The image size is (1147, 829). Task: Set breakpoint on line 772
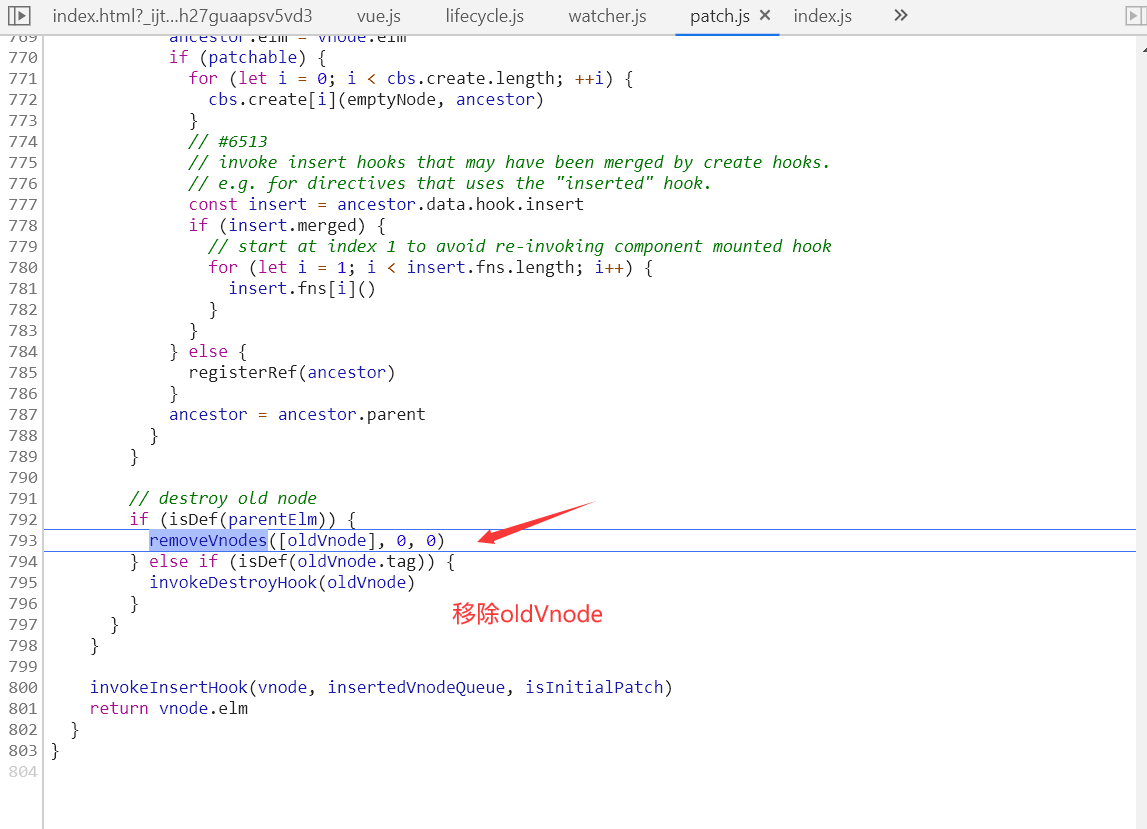click(23, 100)
